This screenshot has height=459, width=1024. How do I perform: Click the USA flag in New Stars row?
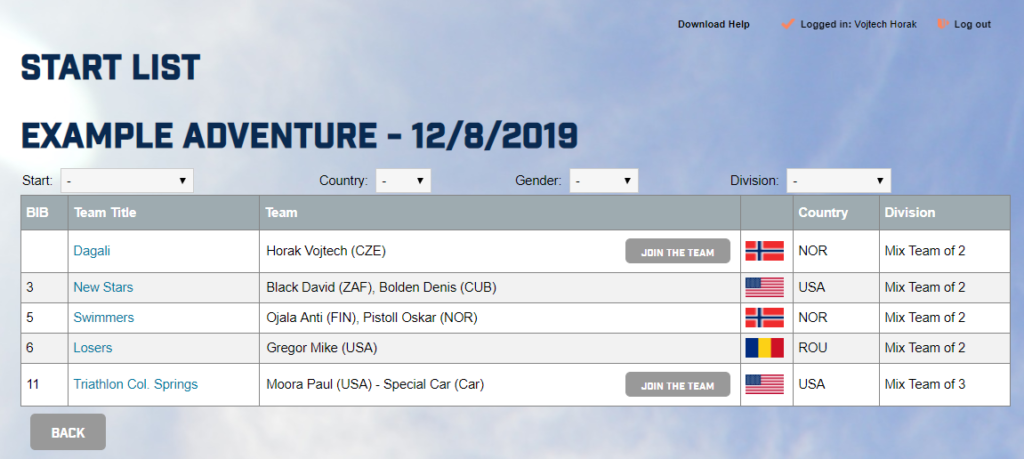pos(764,287)
